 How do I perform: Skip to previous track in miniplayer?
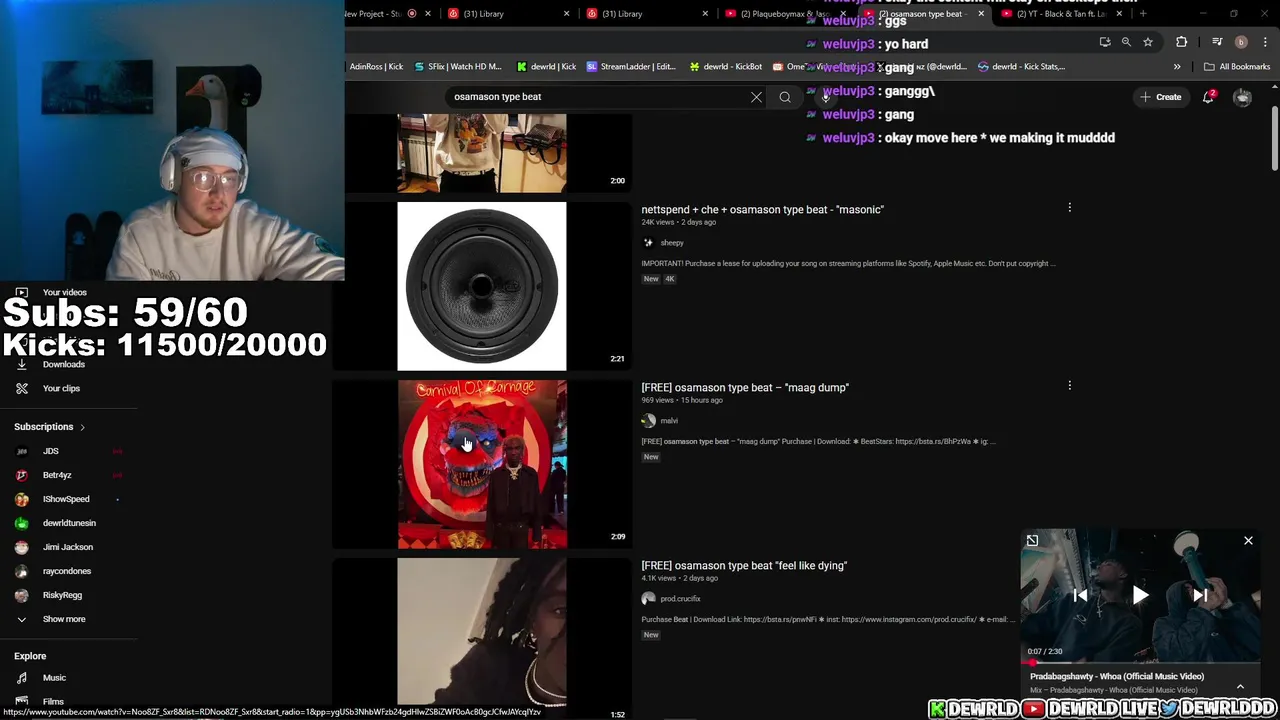click(1080, 595)
